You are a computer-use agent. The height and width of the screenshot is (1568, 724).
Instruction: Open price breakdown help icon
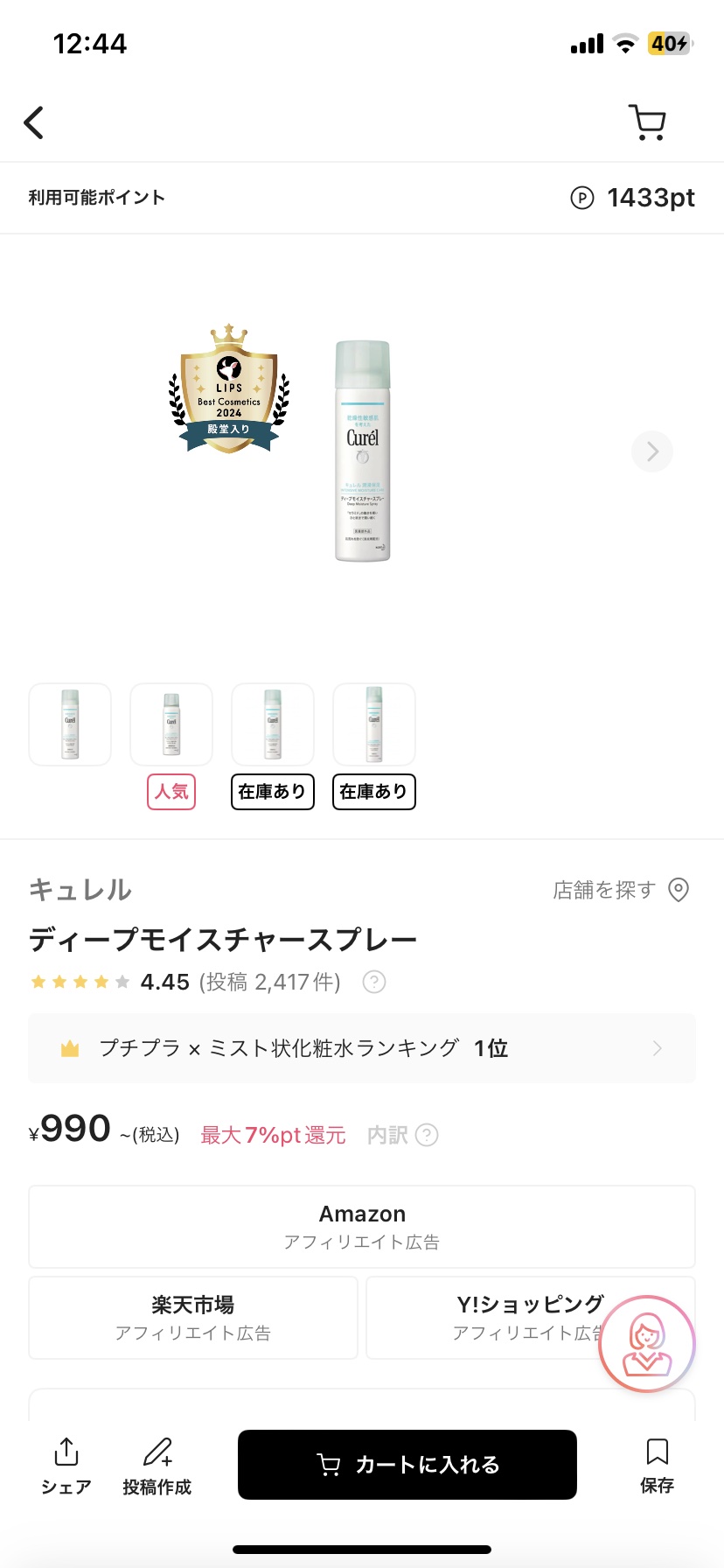pos(427,1135)
